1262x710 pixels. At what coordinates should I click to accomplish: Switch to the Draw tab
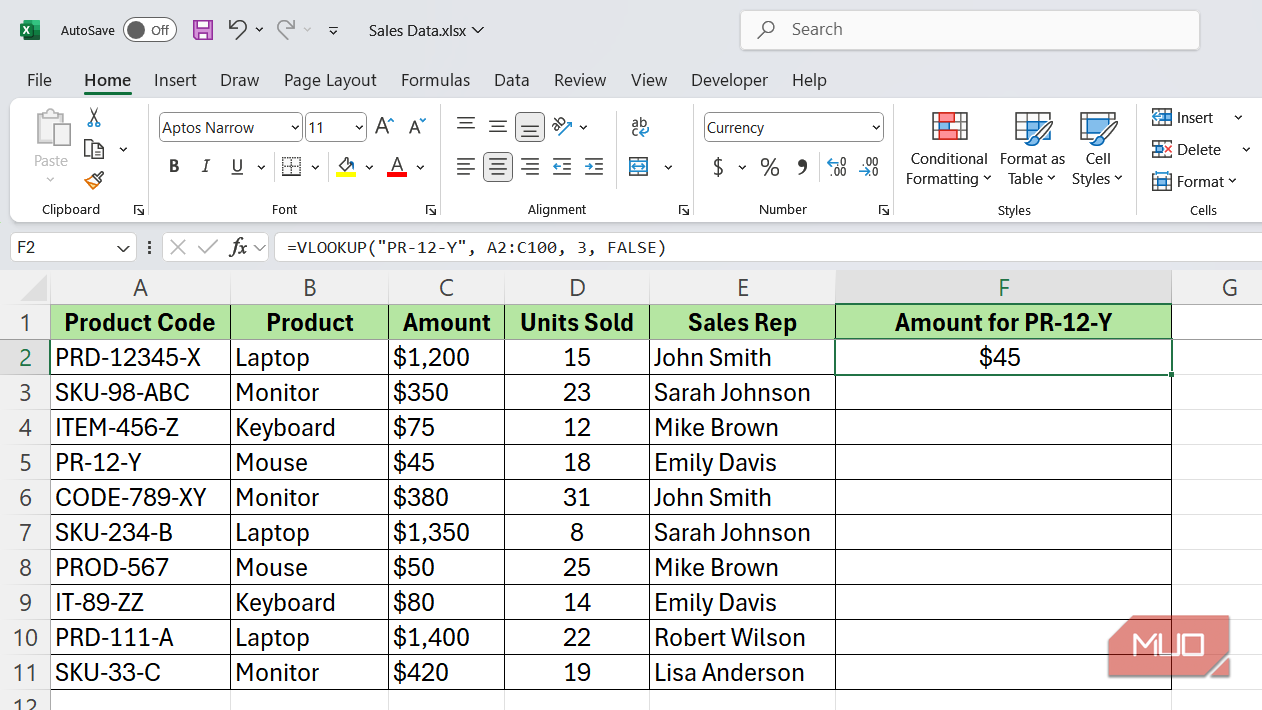pyautogui.click(x=239, y=80)
